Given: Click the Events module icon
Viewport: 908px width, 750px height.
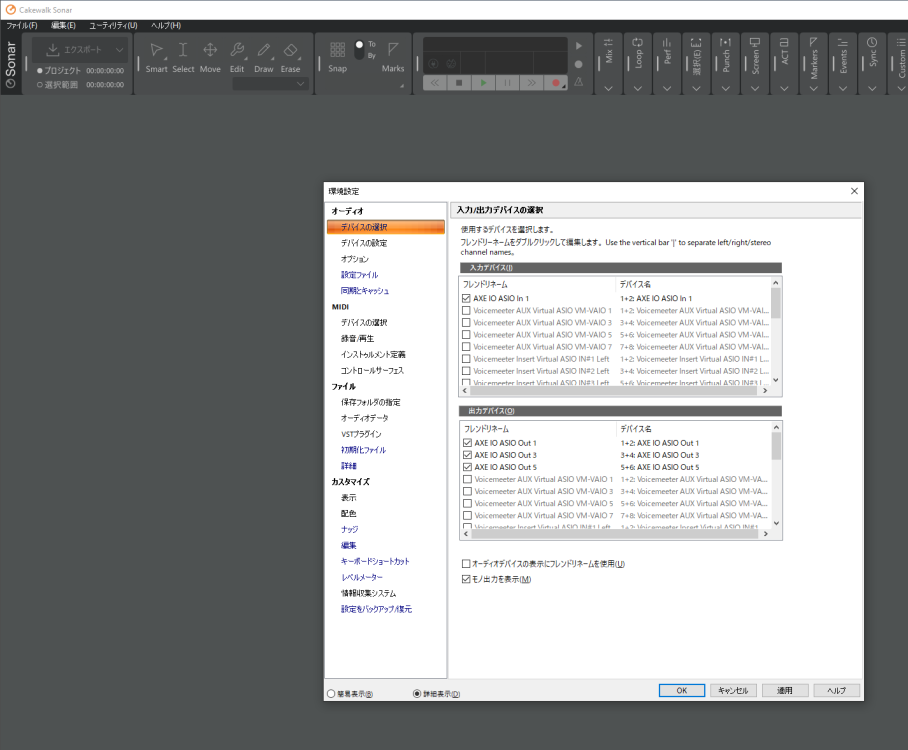Looking at the screenshot, I should coord(843,42).
